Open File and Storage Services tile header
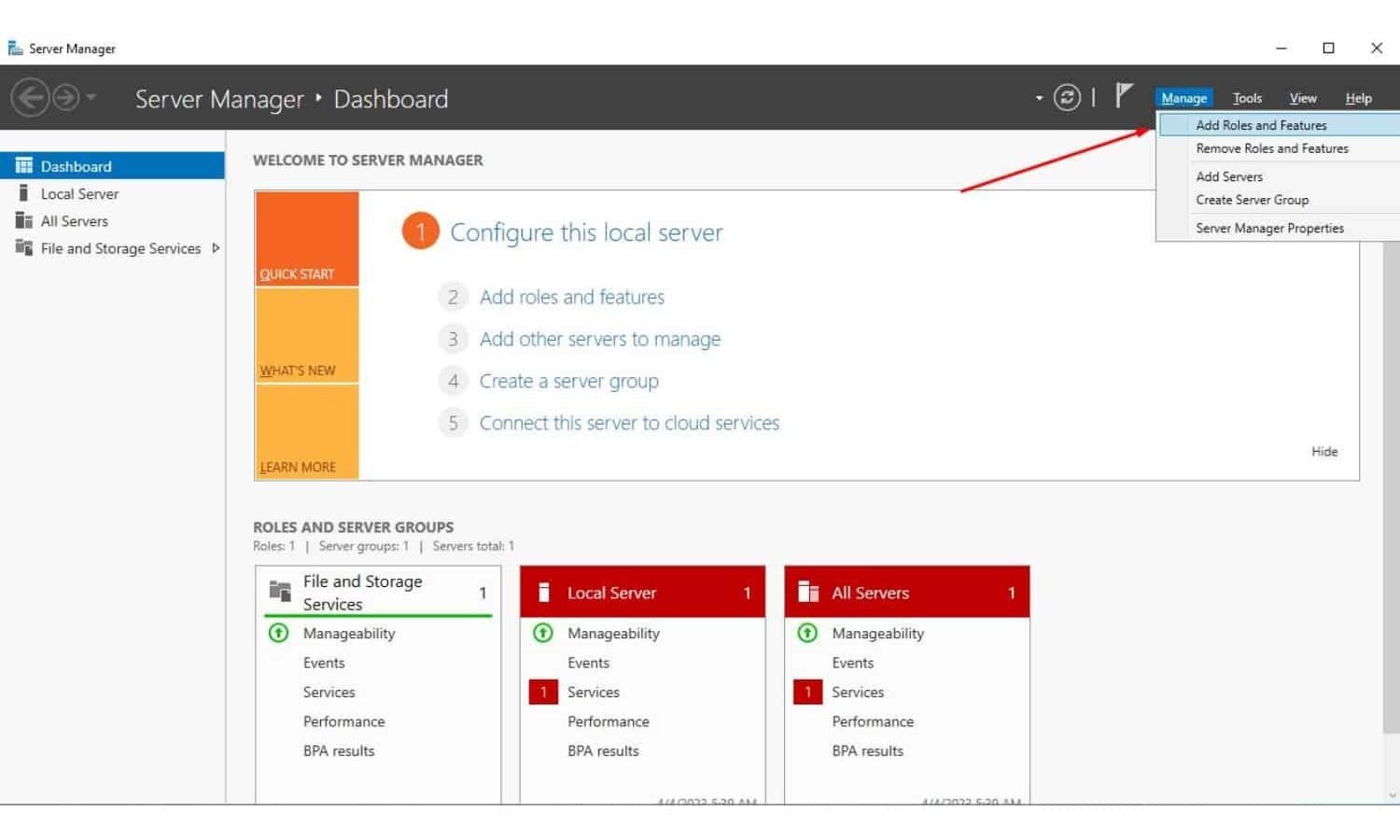1400x840 pixels. coord(378,593)
